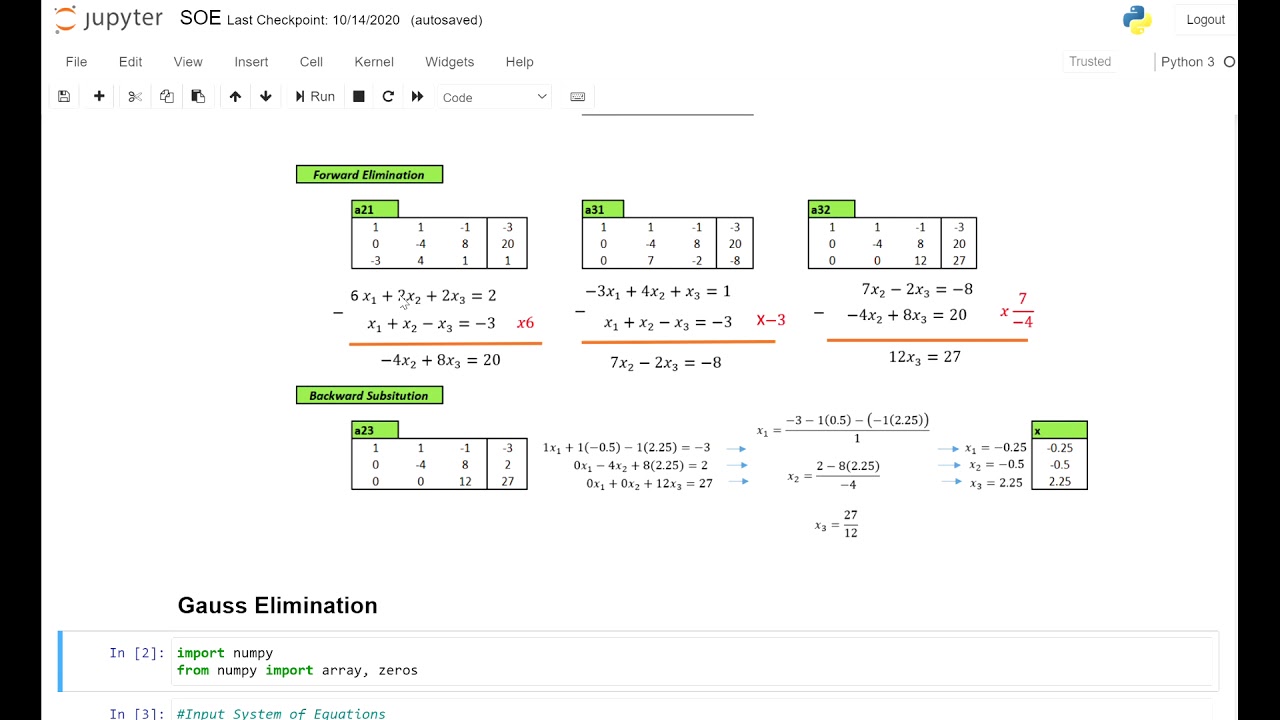This screenshot has height=720, width=1280.
Task: Move selected cell down arrow
Action: tap(266, 97)
